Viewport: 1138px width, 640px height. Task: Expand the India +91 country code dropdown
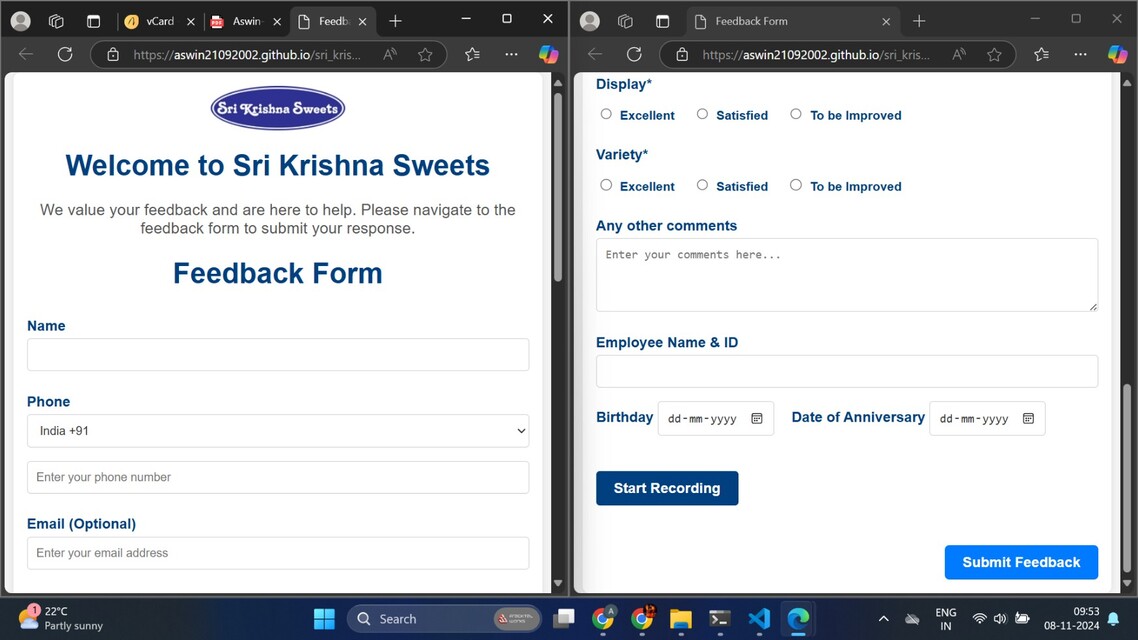tap(277, 431)
